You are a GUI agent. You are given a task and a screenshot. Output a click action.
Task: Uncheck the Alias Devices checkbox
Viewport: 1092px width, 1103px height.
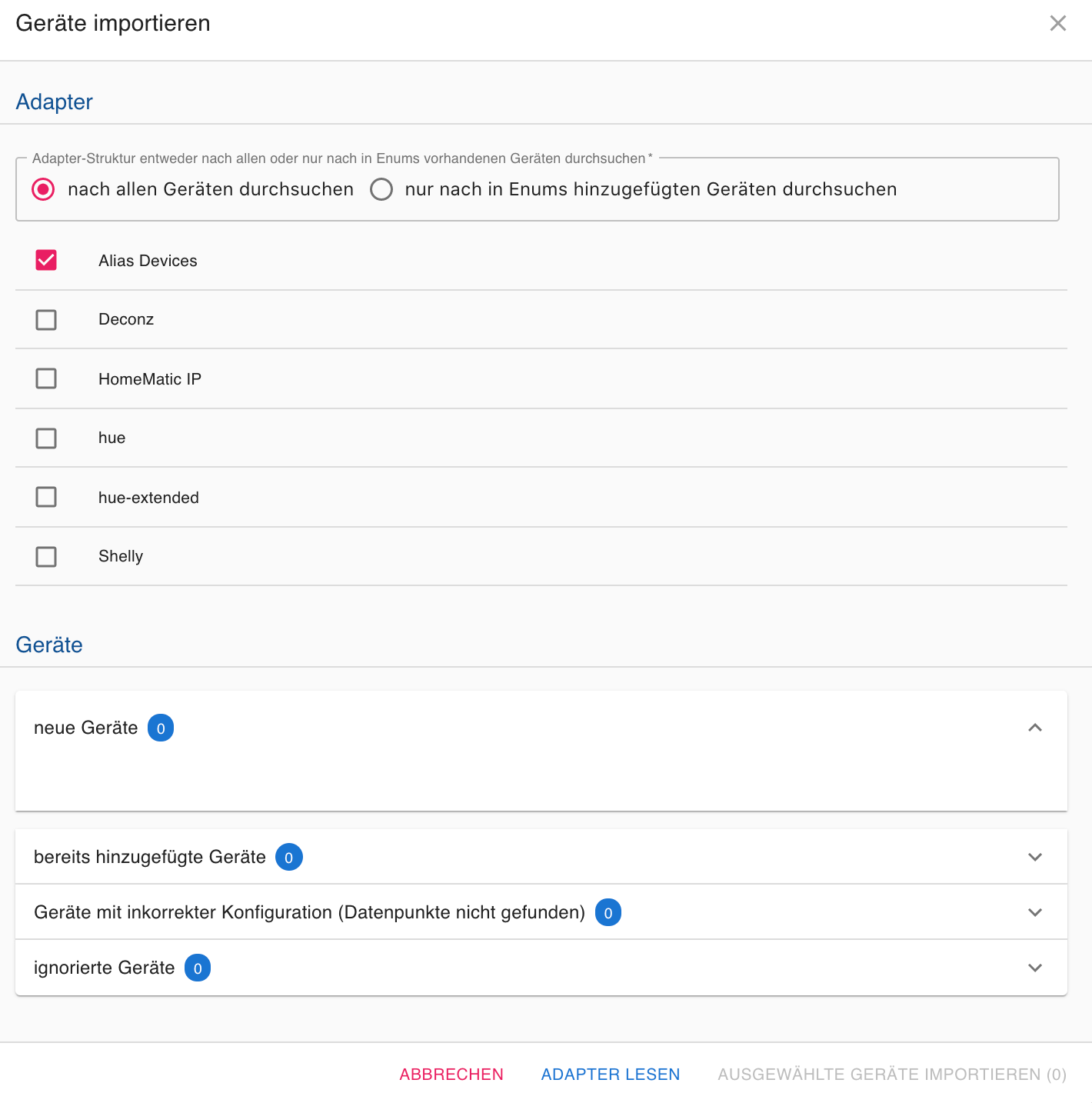[x=46, y=260]
